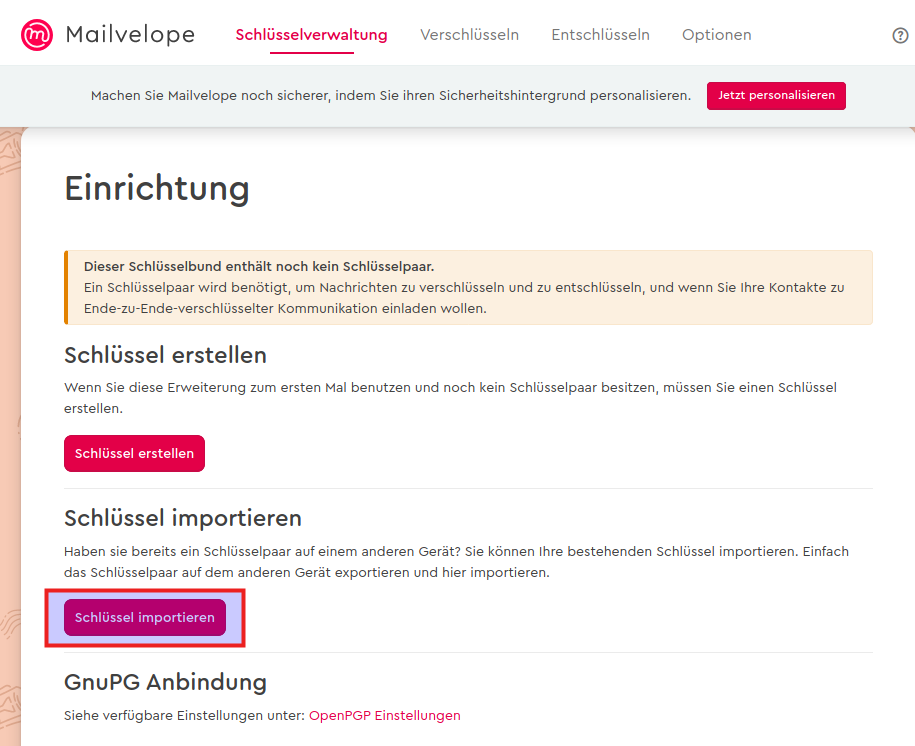Viewport: 915px width, 746px height.
Task: Click the text 'Machen Sie Mailvelope noch sicherer'
Action: (x=211, y=96)
